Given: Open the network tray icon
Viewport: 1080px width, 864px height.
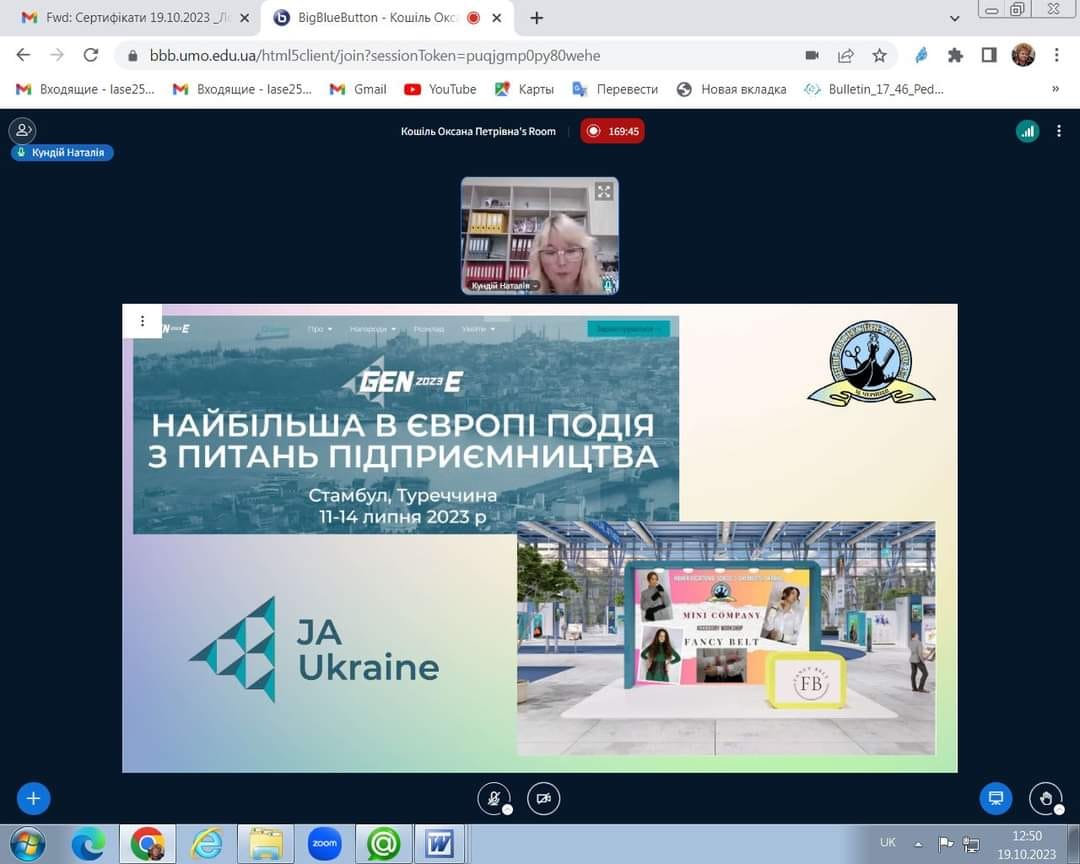Looking at the screenshot, I should coord(971,843).
